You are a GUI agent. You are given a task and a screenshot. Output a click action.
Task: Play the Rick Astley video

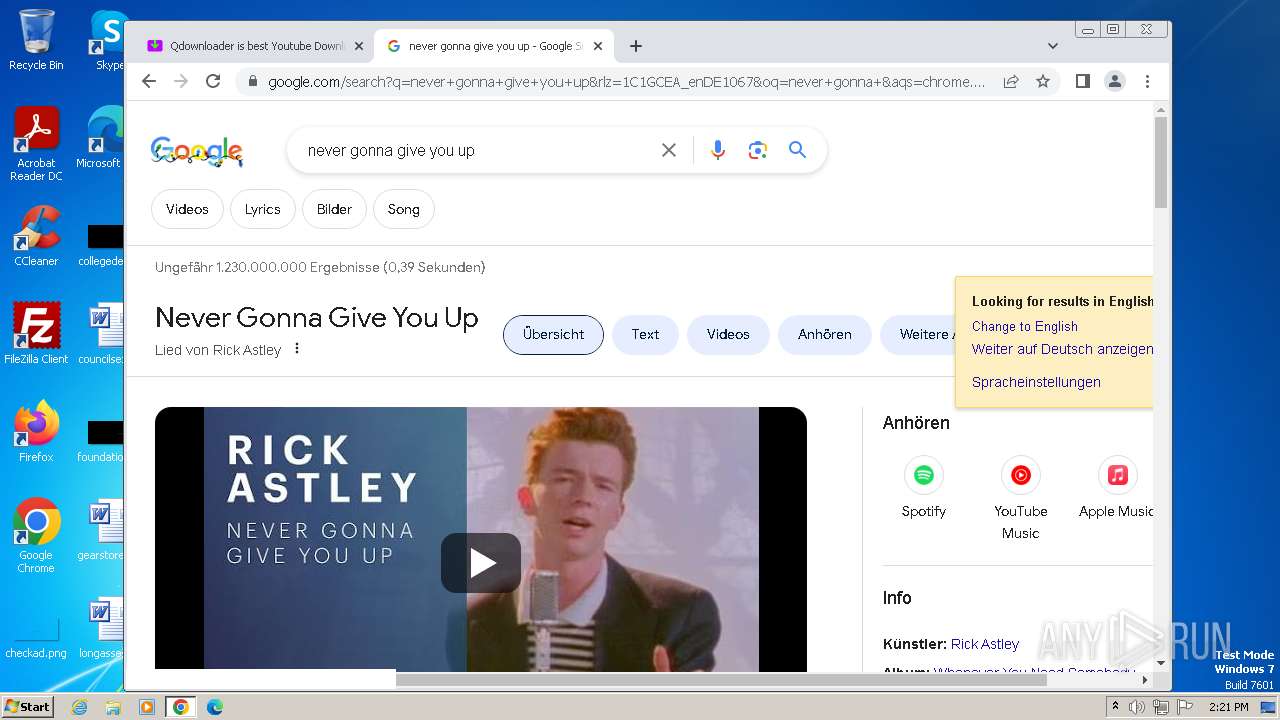481,563
